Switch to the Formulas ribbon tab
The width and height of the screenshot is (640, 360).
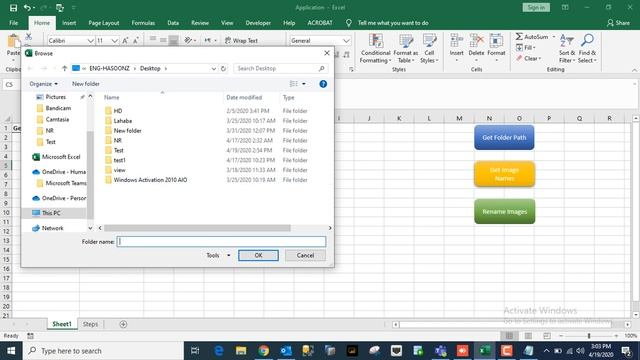coord(143,23)
